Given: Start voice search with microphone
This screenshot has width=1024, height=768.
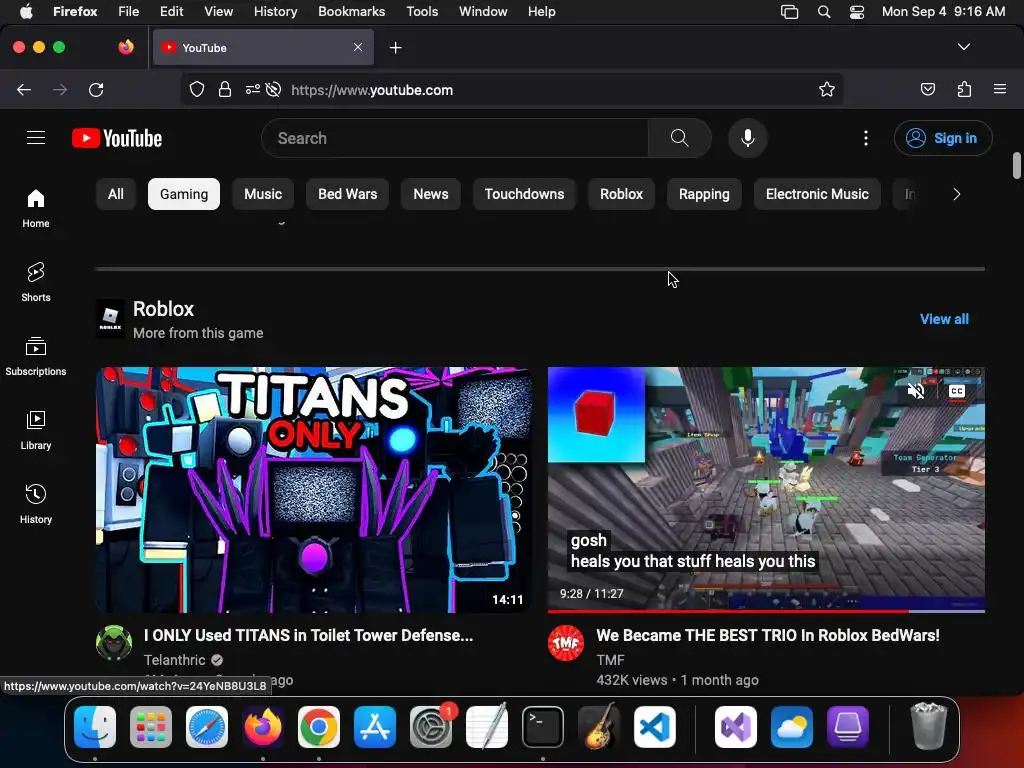Looking at the screenshot, I should [x=748, y=138].
